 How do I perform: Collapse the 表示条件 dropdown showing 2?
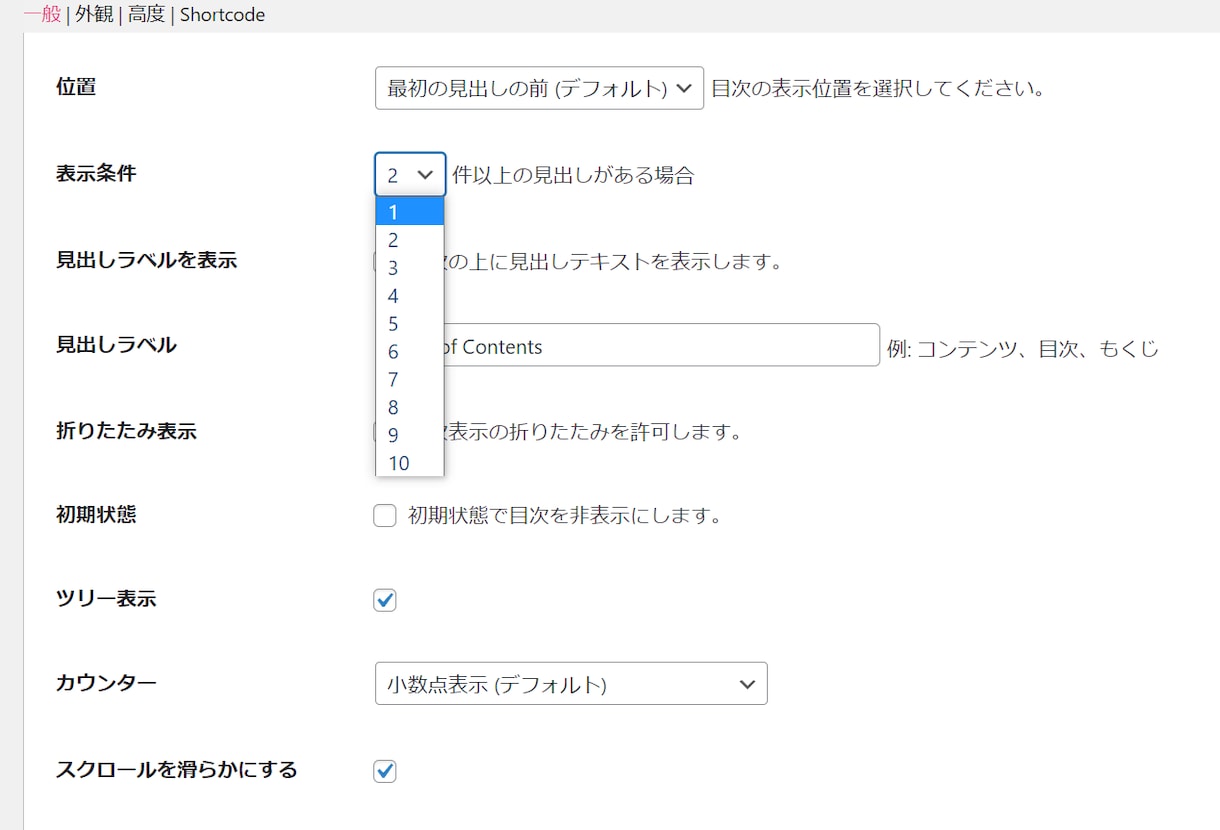pos(410,175)
